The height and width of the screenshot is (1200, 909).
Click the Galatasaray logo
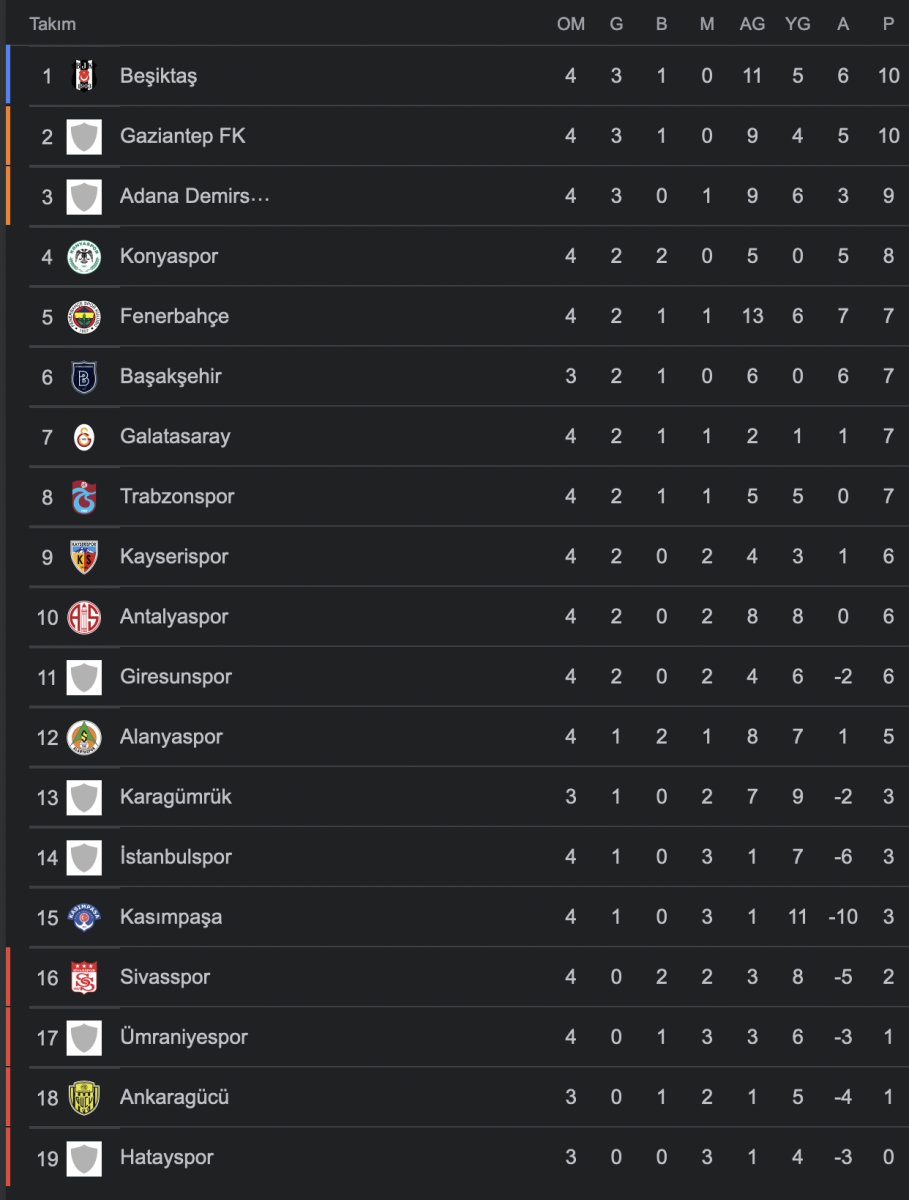point(84,436)
